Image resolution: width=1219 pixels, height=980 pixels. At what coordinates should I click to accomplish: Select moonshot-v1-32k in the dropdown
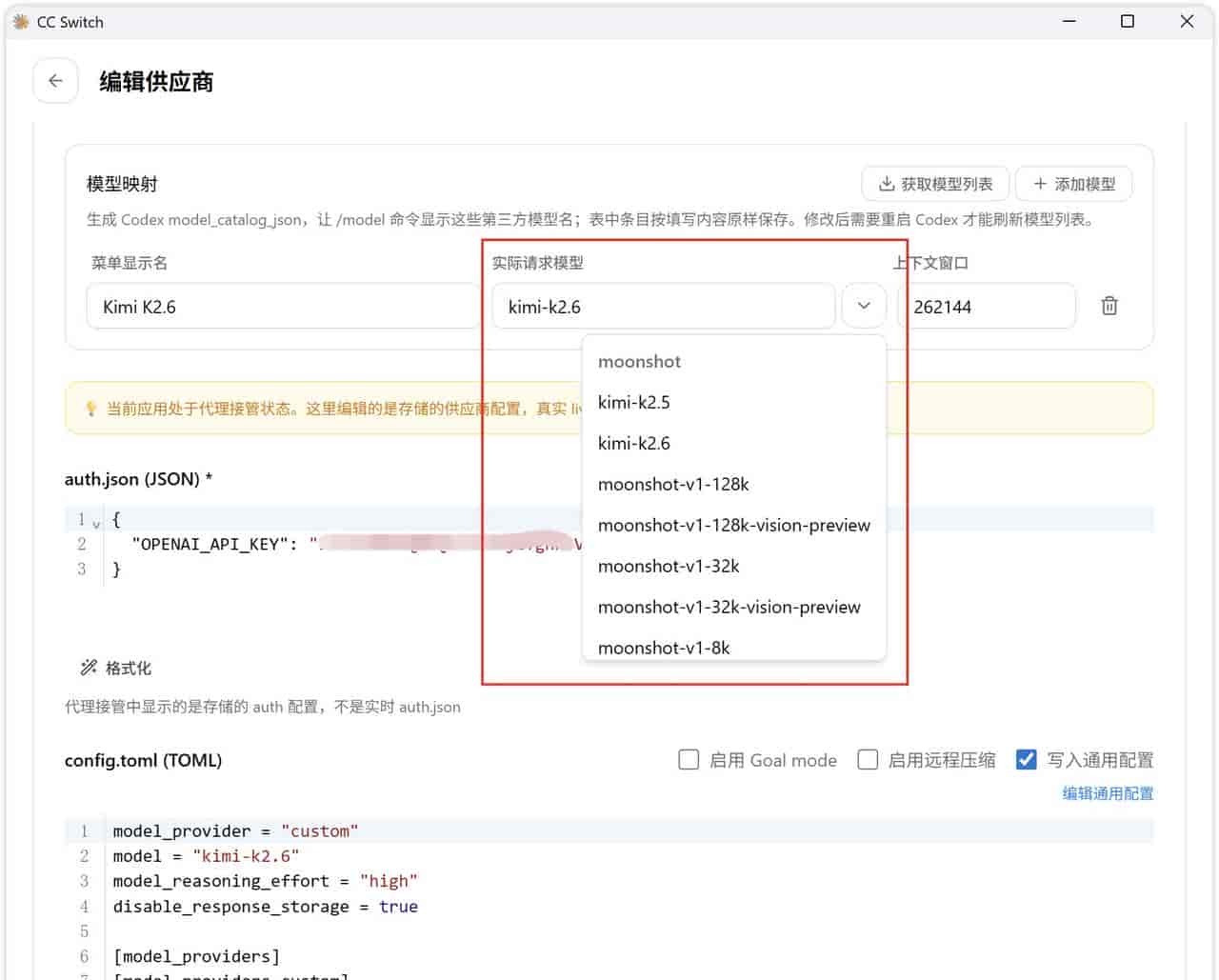click(734, 566)
